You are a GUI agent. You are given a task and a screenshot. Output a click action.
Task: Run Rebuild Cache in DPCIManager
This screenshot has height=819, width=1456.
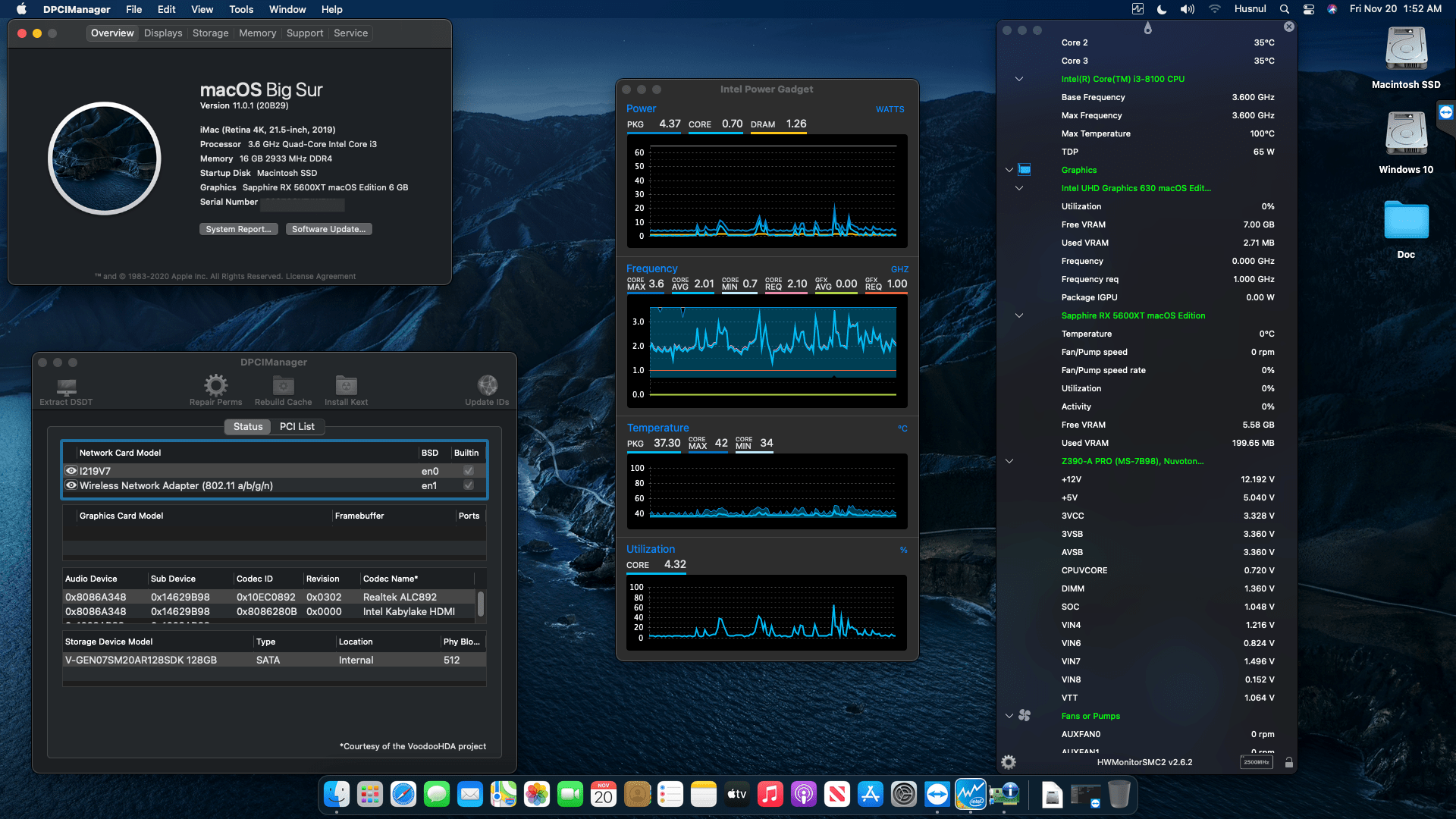click(x=283, y=387)
